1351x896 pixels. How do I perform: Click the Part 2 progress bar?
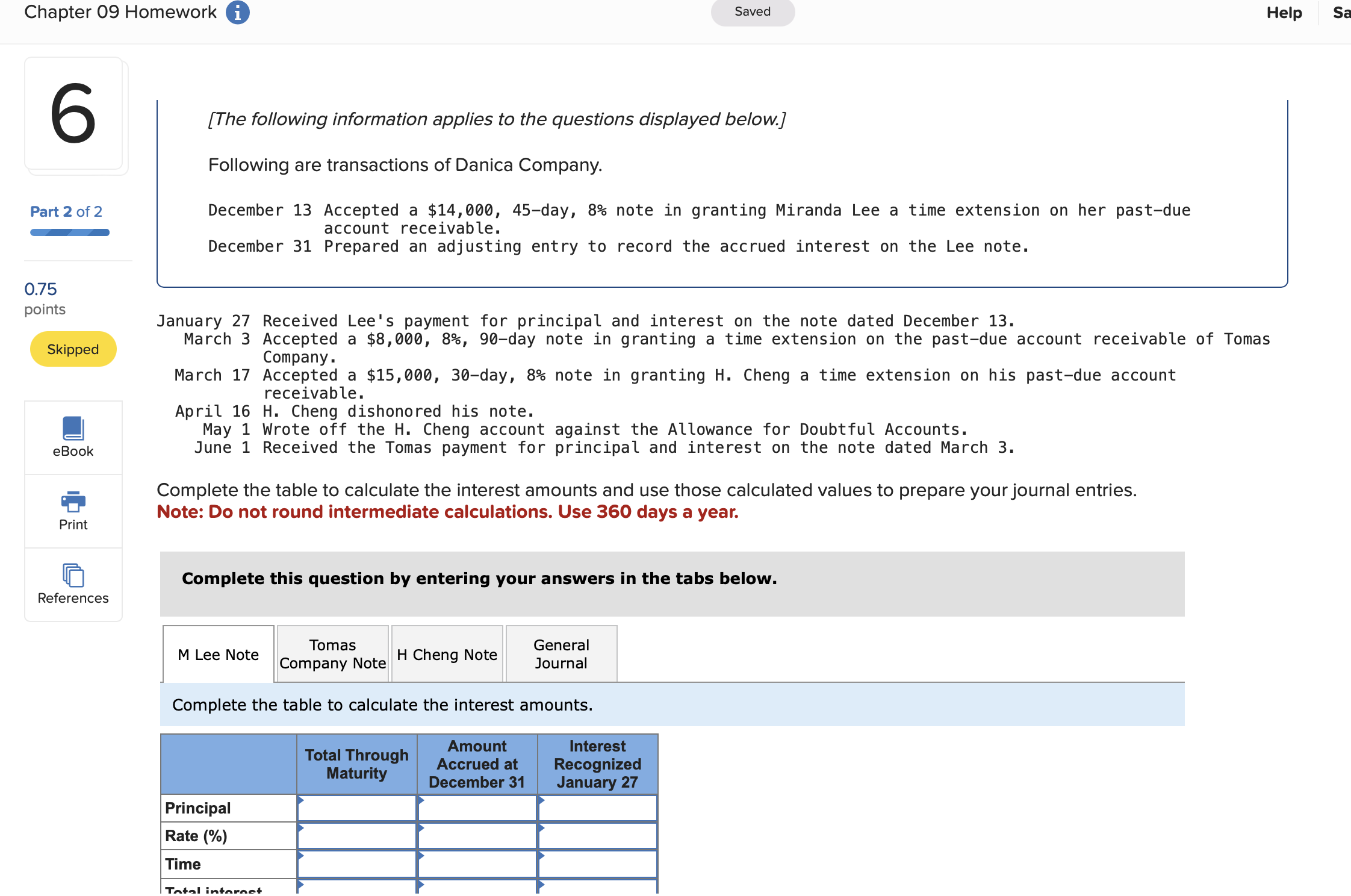coord(70,232)
